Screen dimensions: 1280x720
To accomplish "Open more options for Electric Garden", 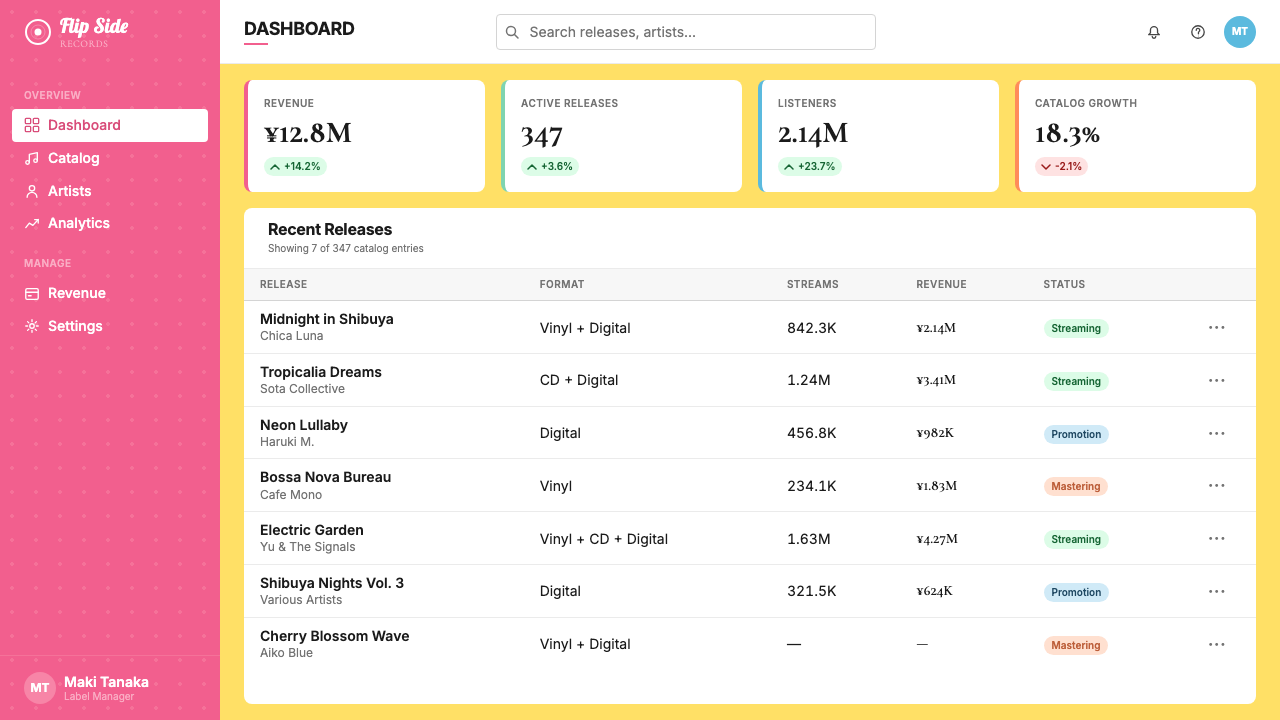I will pos(1217,539).
